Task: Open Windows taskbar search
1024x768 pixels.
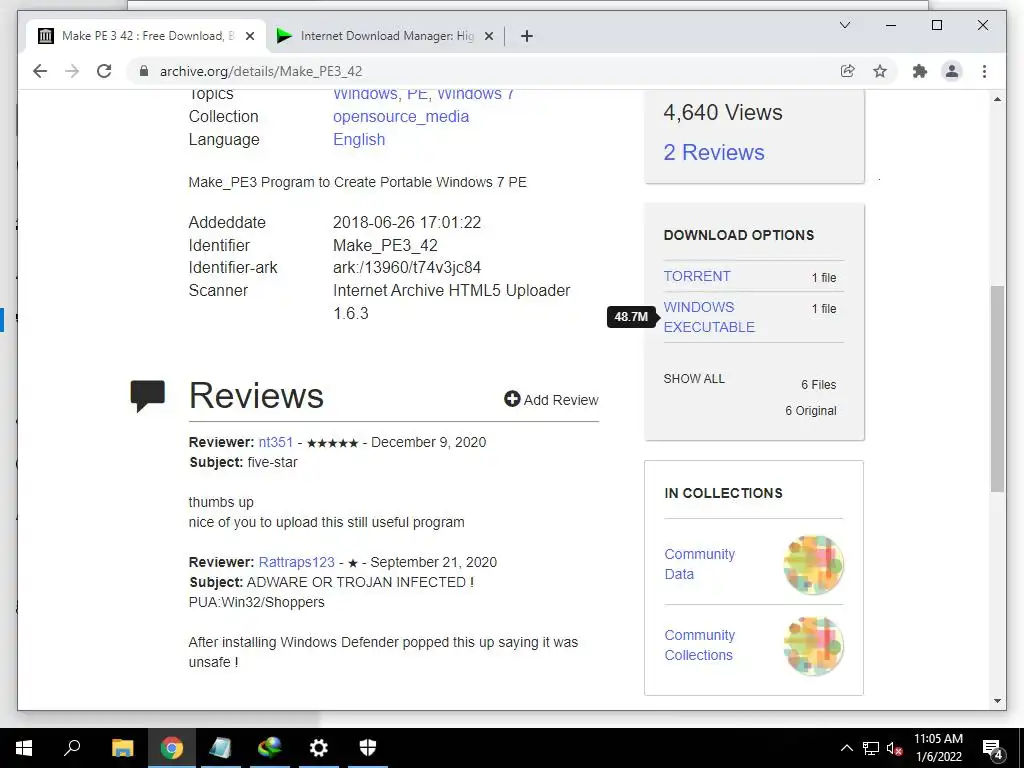Action: (x=72, y=748)
